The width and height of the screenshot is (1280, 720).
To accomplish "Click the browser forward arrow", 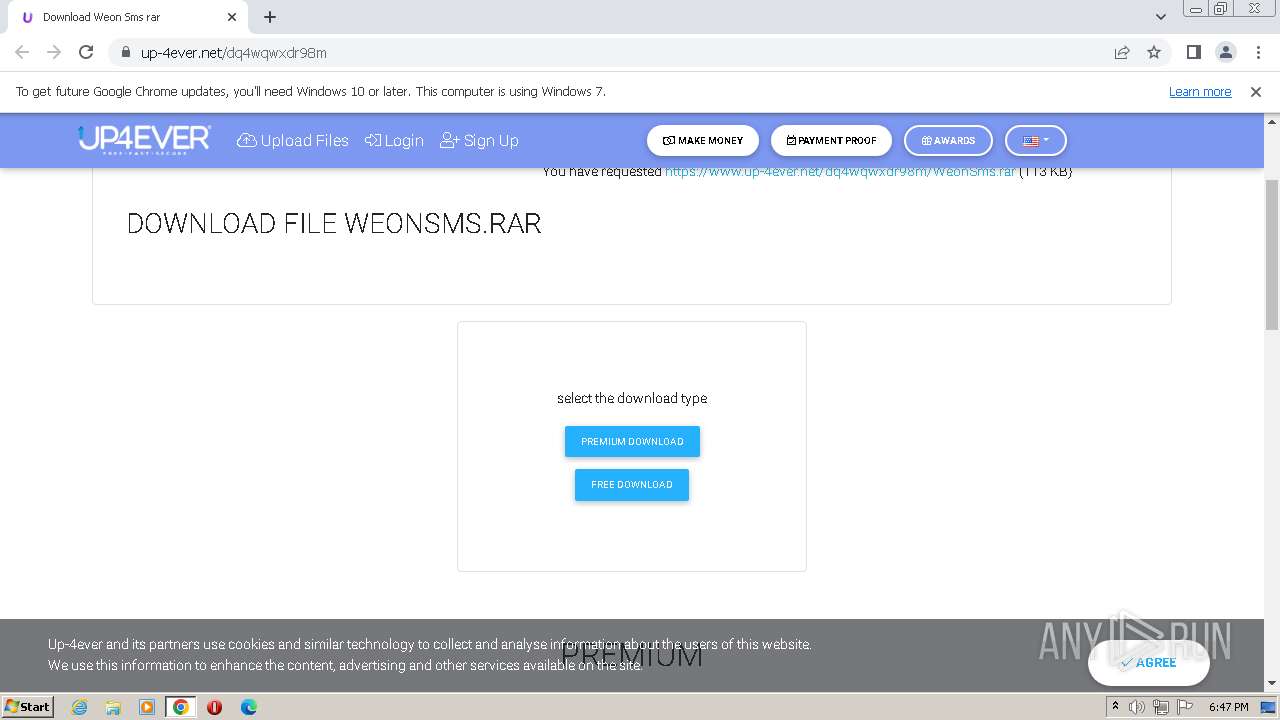I will [x=54, y=52].
